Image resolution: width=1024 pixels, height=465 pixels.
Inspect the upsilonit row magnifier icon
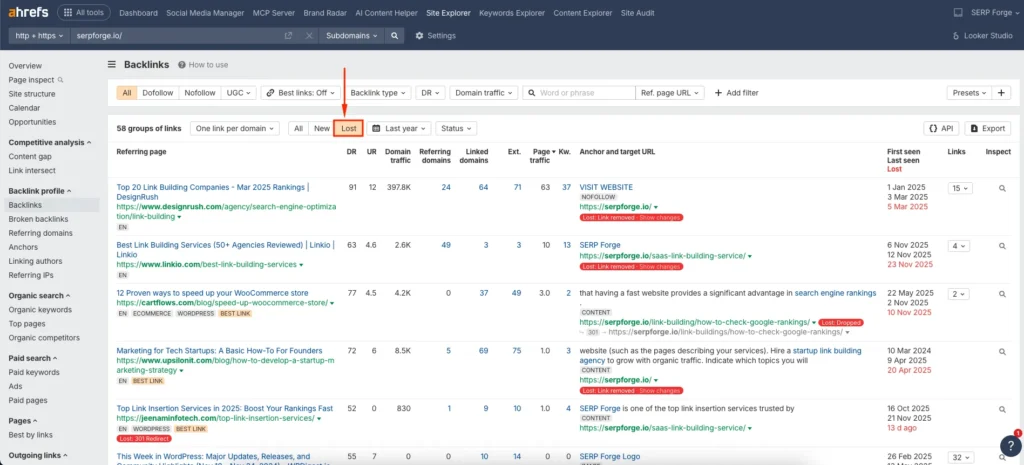(1002, 352)
